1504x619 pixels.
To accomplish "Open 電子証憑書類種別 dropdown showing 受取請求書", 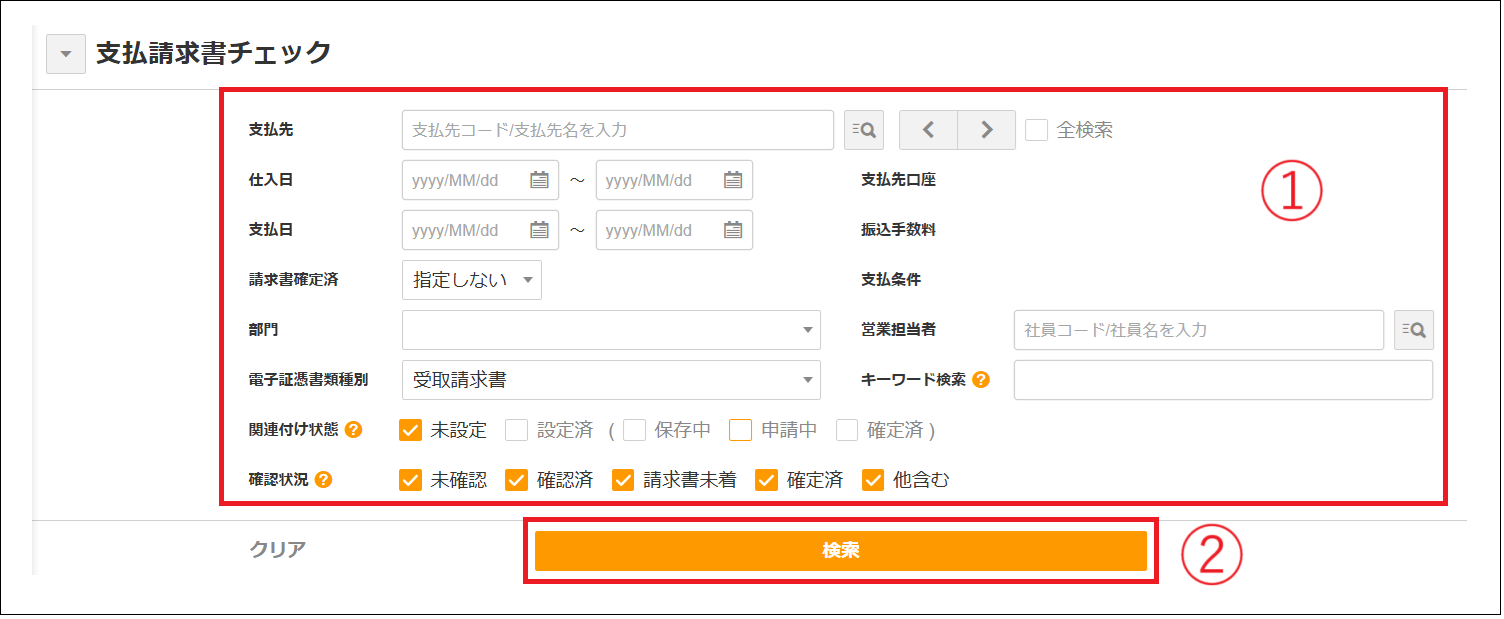I will point(610,380).
